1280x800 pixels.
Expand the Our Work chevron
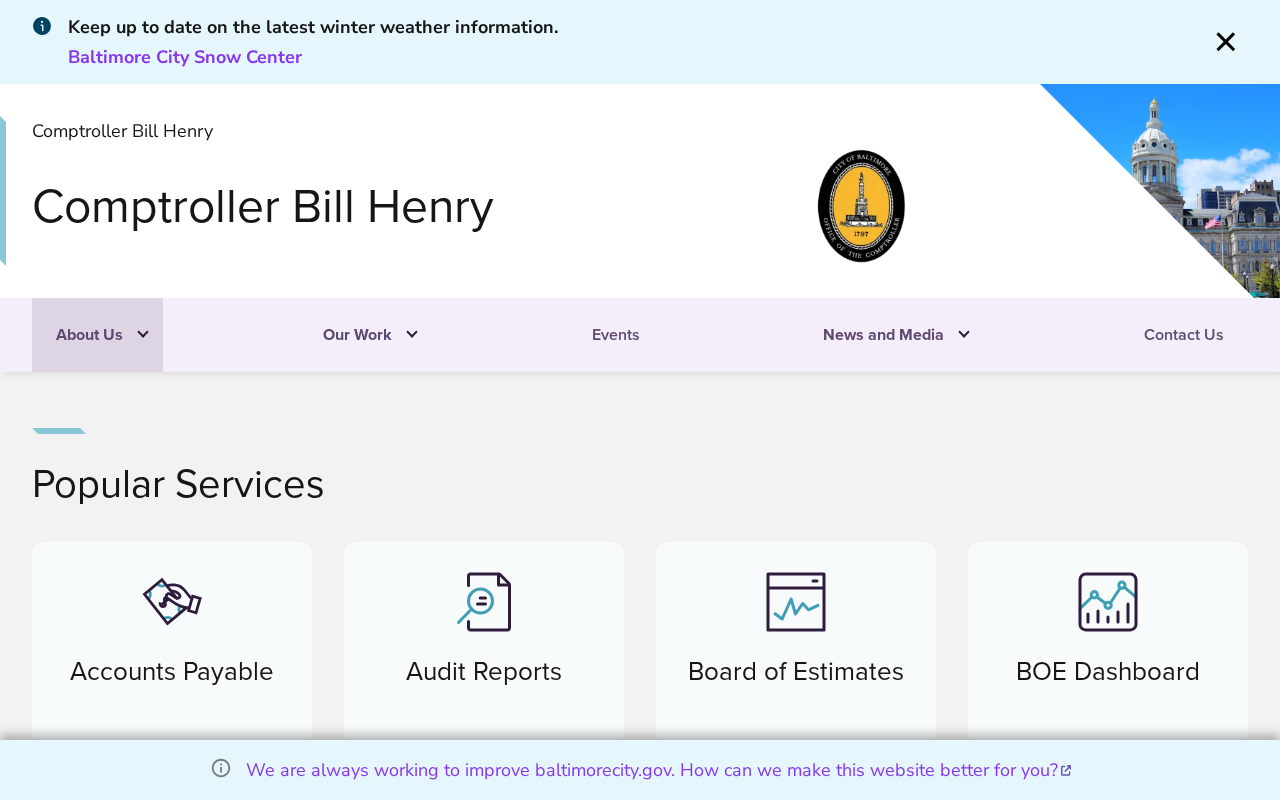pos(412,335)
